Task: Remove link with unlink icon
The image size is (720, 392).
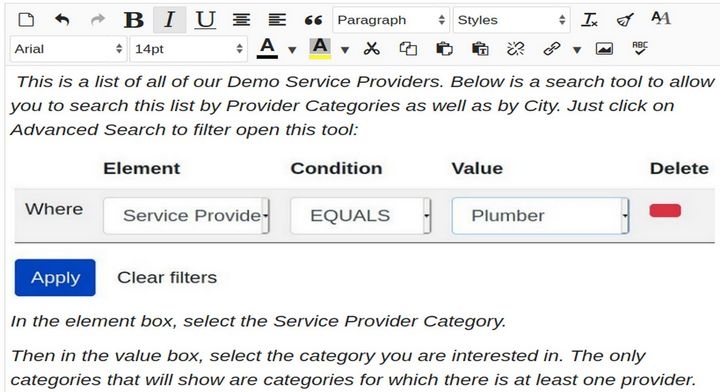Action: (516, 48)
